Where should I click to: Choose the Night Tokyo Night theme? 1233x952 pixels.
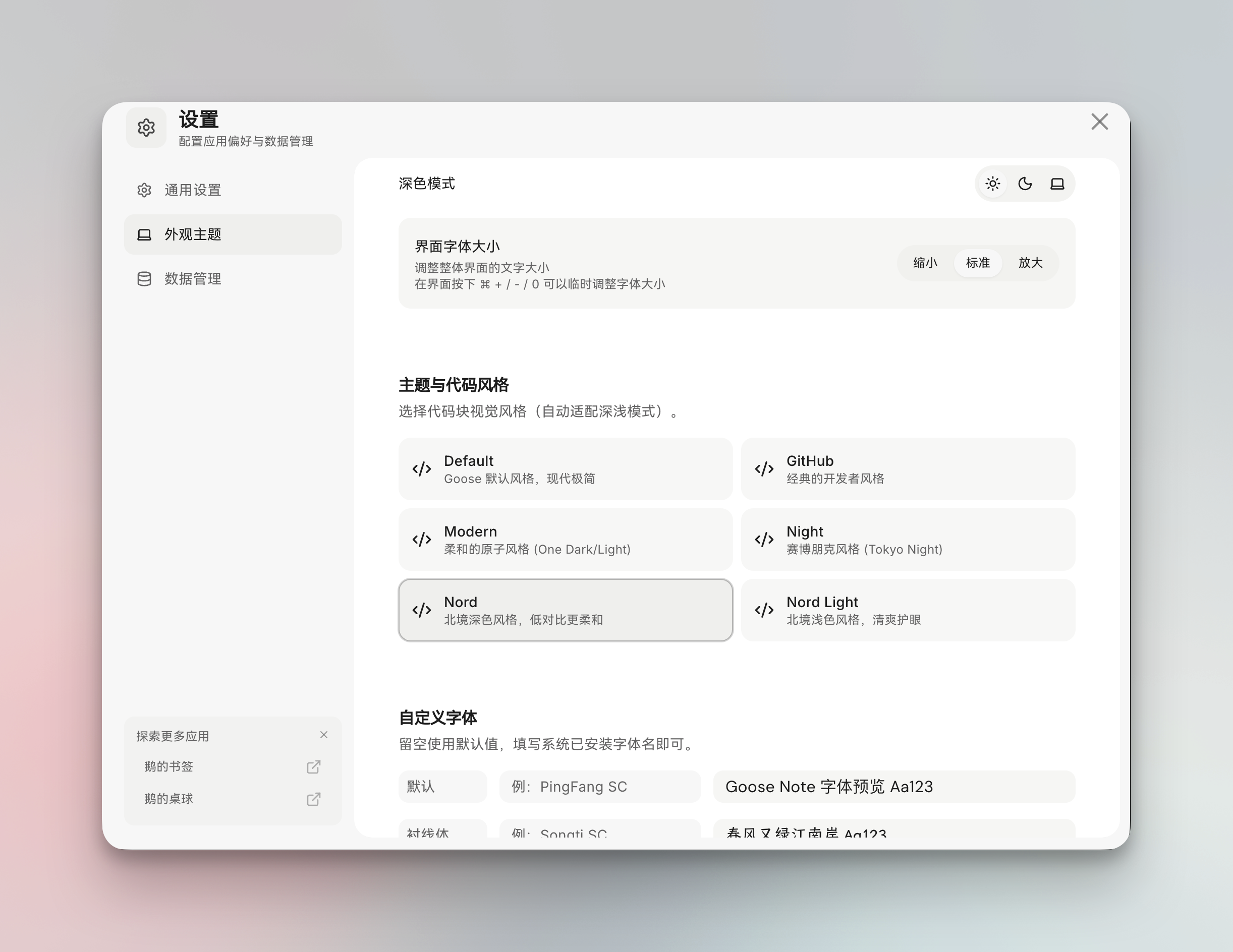(907, 540)
